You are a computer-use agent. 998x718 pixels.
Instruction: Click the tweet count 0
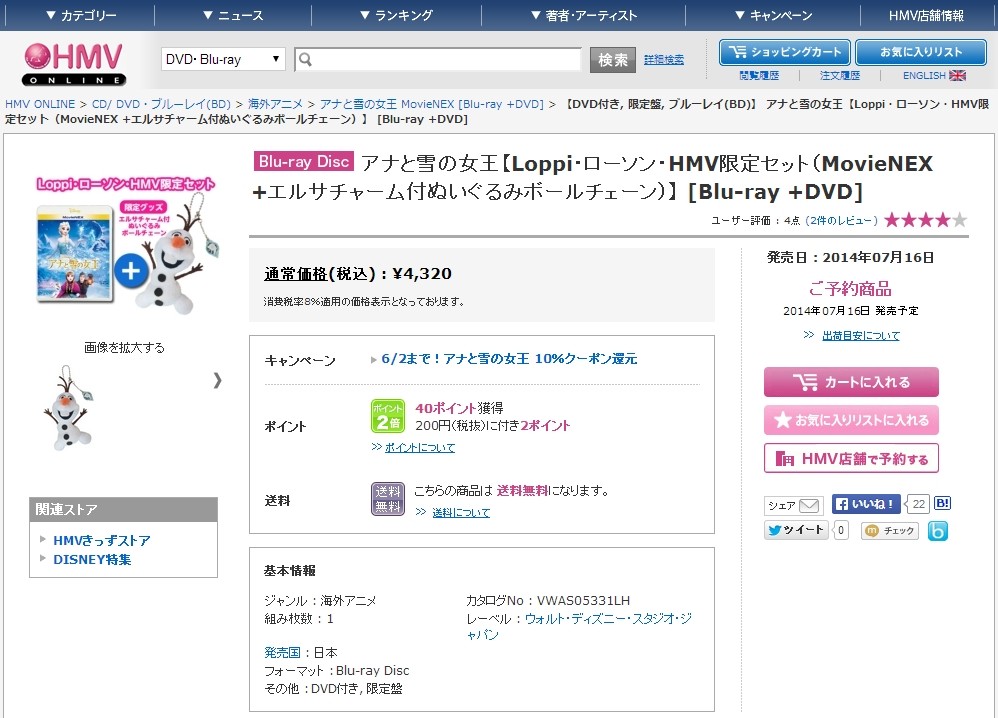(841, 530)
